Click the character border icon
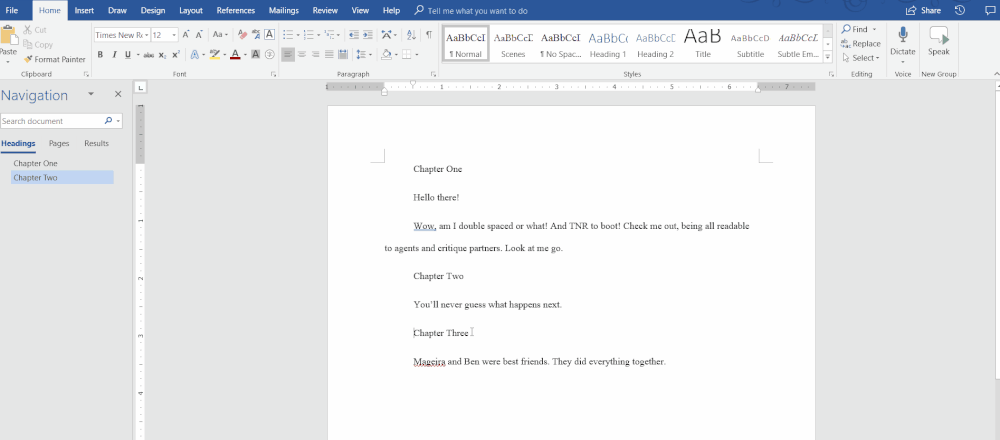Viewport: 1000px width, 440px height. [270, 35]
